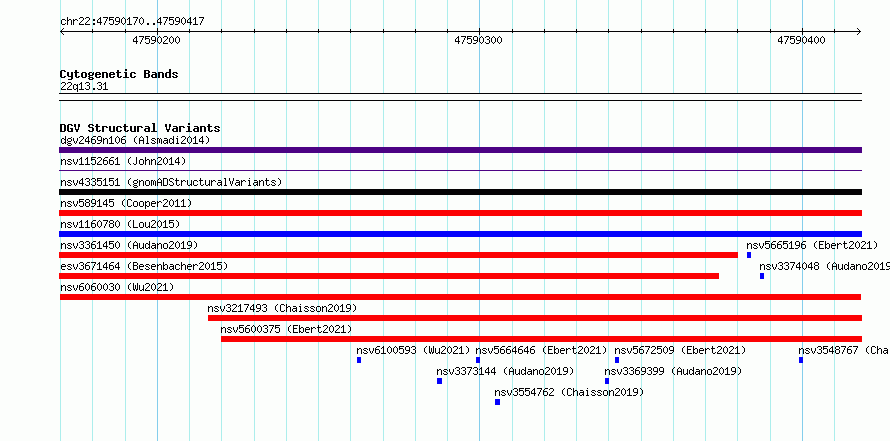Click the nsv6060030 (Wu2021) label
The width and height of the screenshot is (890, 441).
[117, 287]
